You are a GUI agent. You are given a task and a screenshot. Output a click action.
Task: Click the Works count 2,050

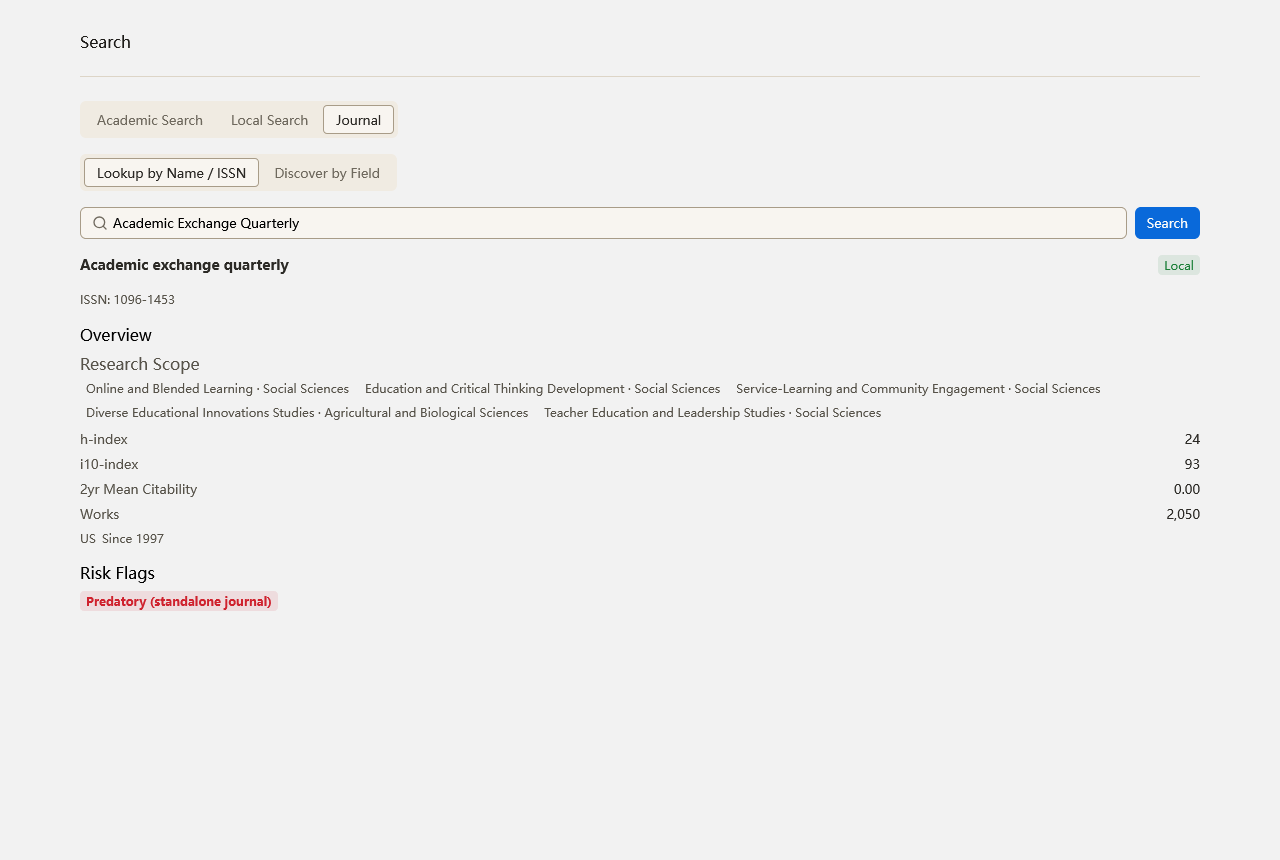[1183, 514]
